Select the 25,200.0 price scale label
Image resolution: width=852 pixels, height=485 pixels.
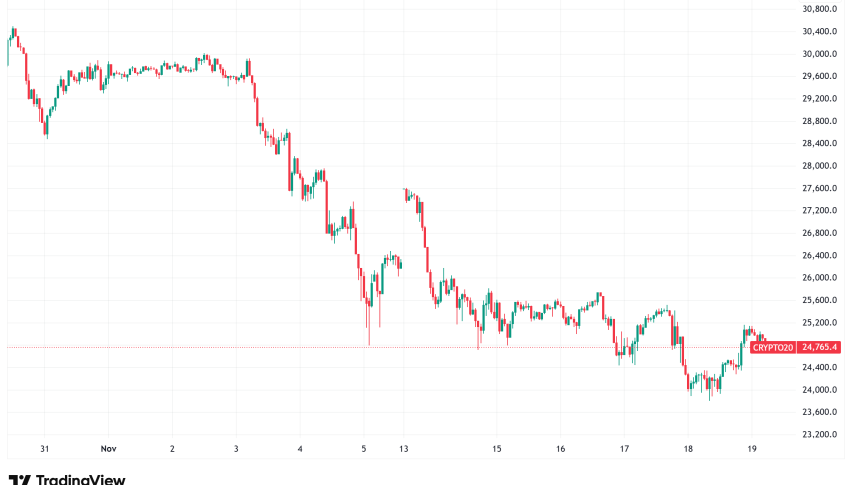[x=819, y=323]
